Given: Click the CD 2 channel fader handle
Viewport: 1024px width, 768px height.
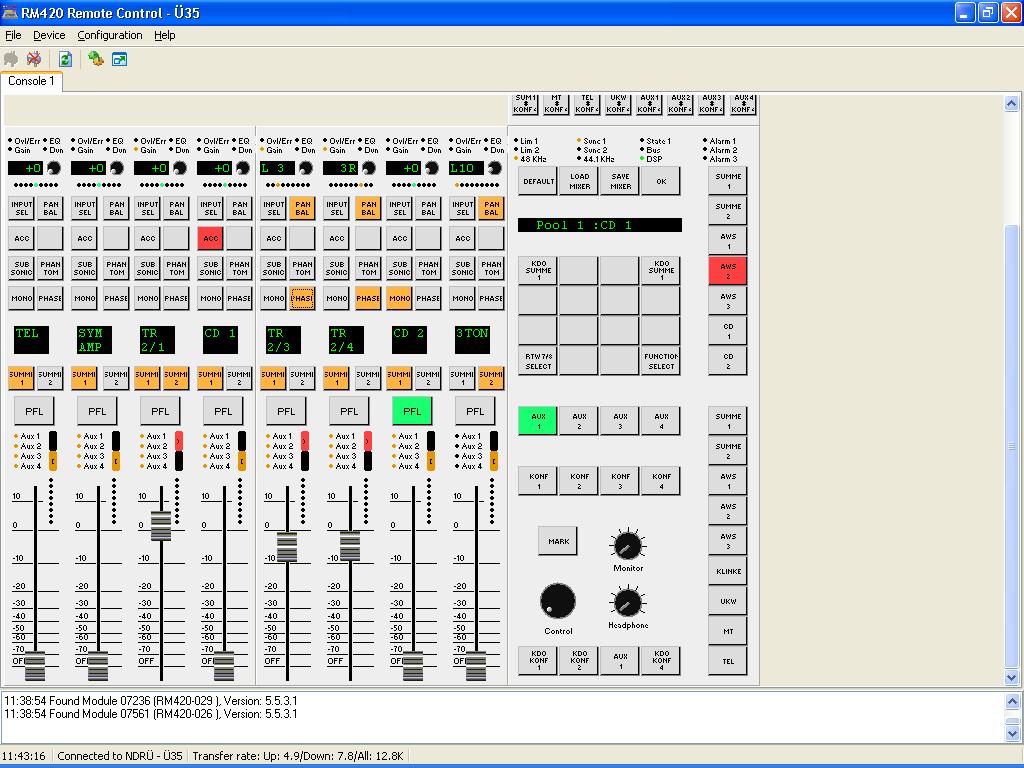Looking at the screenshot, I should (413, 666).
